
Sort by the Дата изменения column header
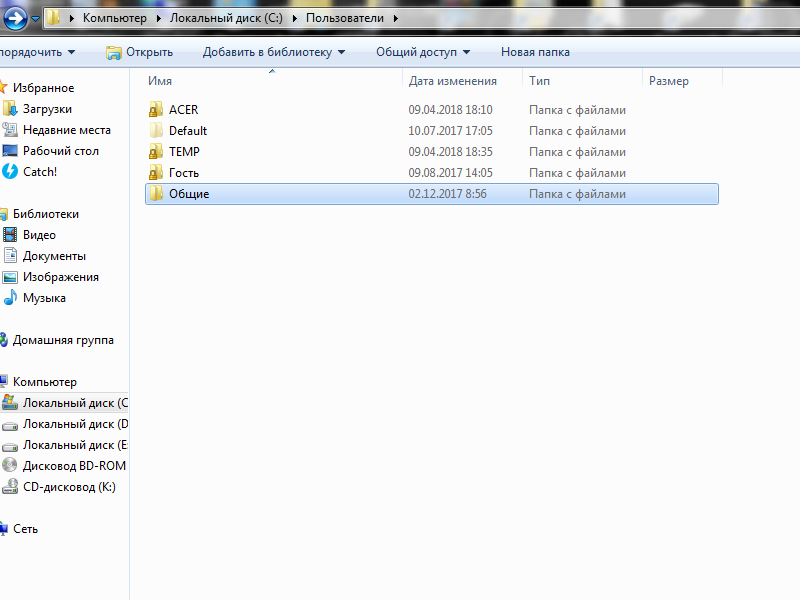coord(453,81)
